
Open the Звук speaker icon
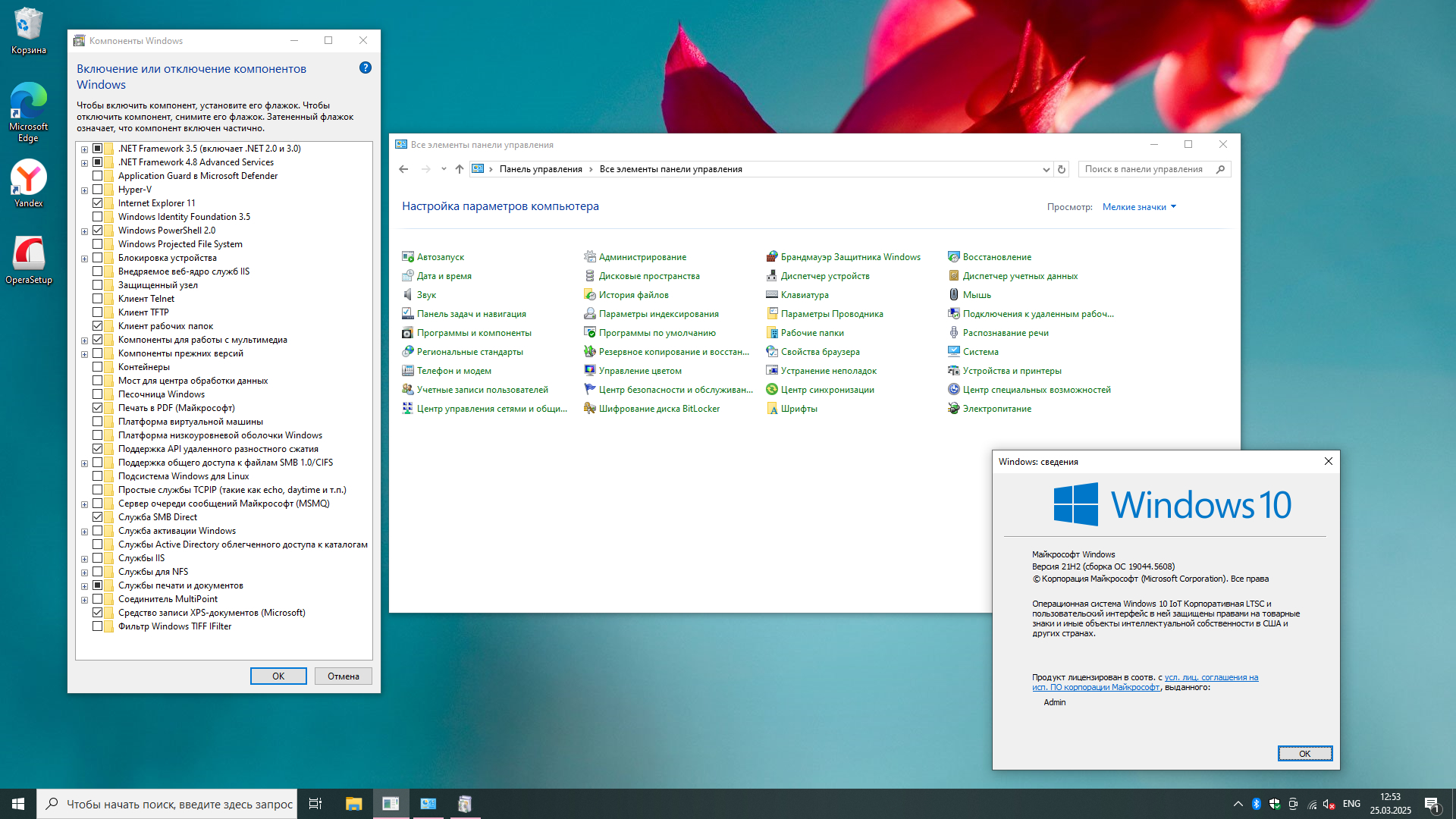[x=408, y=295]
